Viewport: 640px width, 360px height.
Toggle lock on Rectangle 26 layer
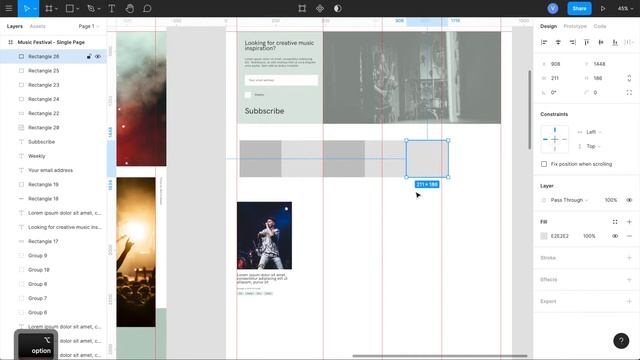[89, 56]
